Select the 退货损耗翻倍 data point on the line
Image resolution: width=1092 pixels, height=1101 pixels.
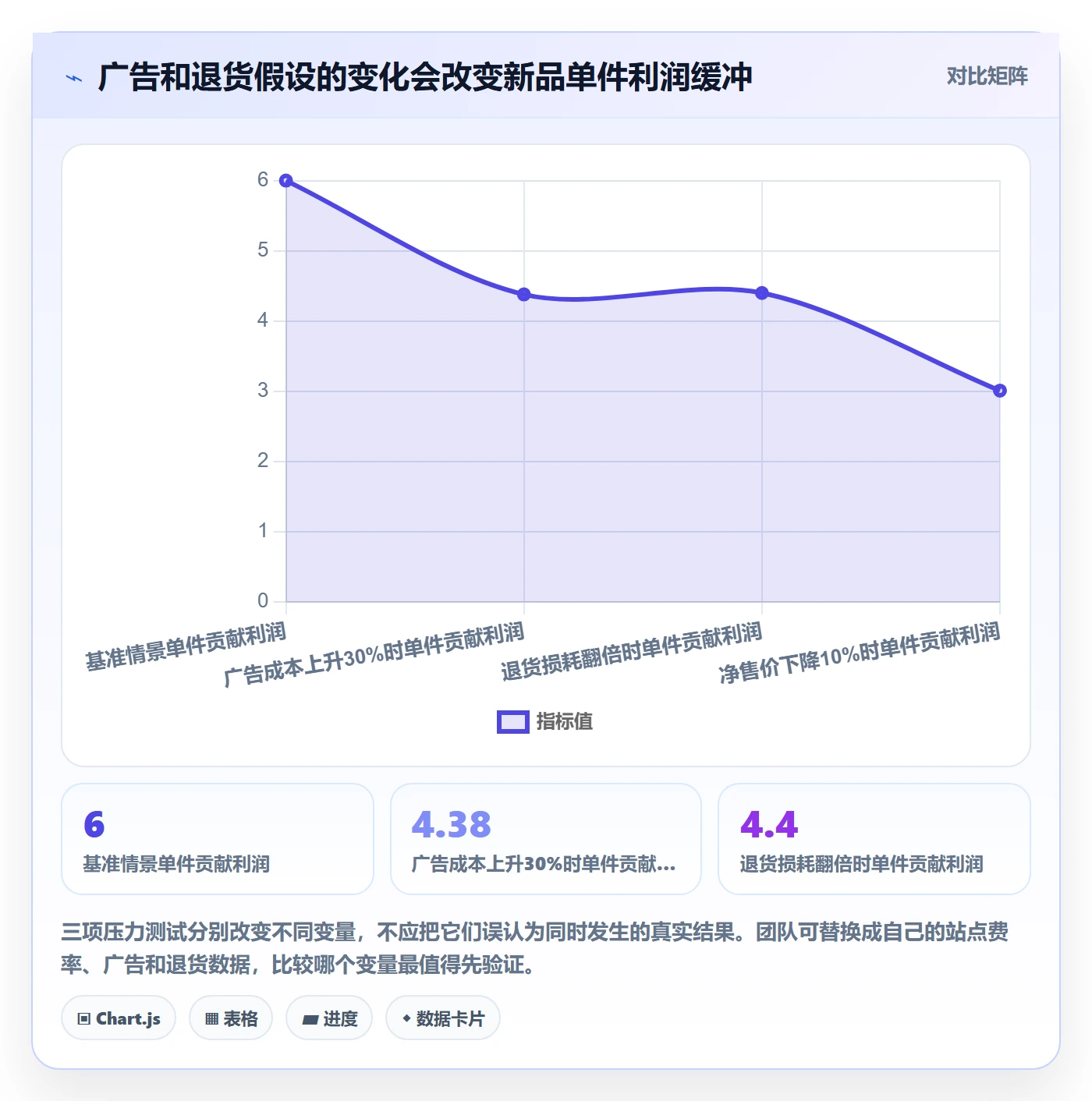(x=762, y=293)
